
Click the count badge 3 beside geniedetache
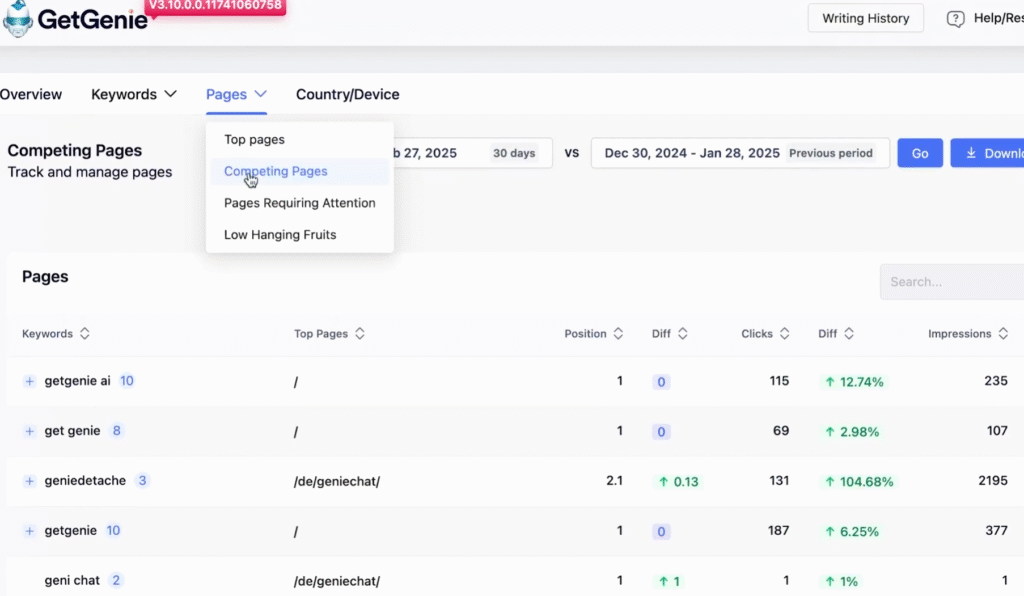pos(142,480)
